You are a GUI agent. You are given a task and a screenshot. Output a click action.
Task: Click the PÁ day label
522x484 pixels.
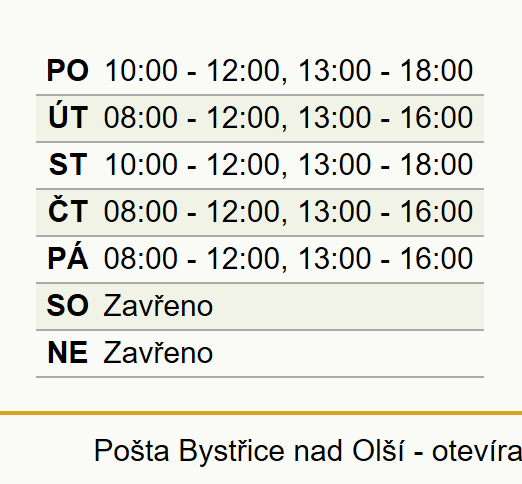pos(68,258)
